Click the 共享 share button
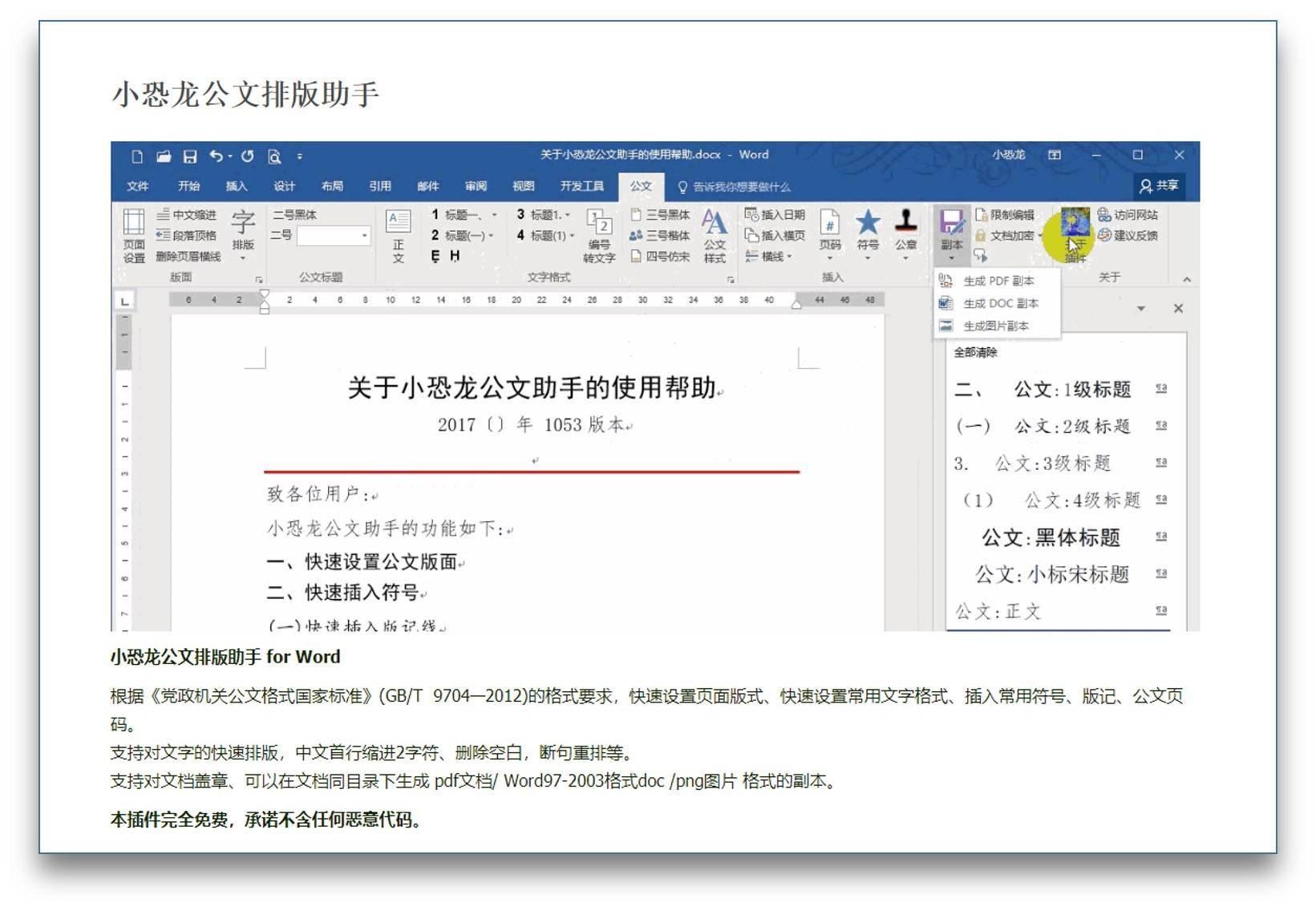 coord(1160,186)
